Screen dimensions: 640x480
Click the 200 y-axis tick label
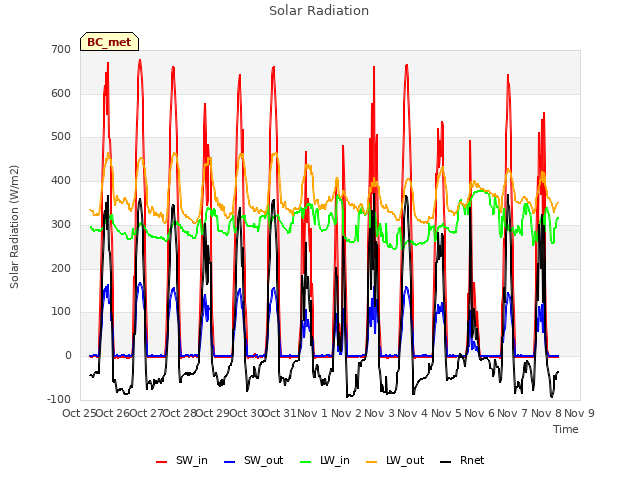tap(61, 268)
